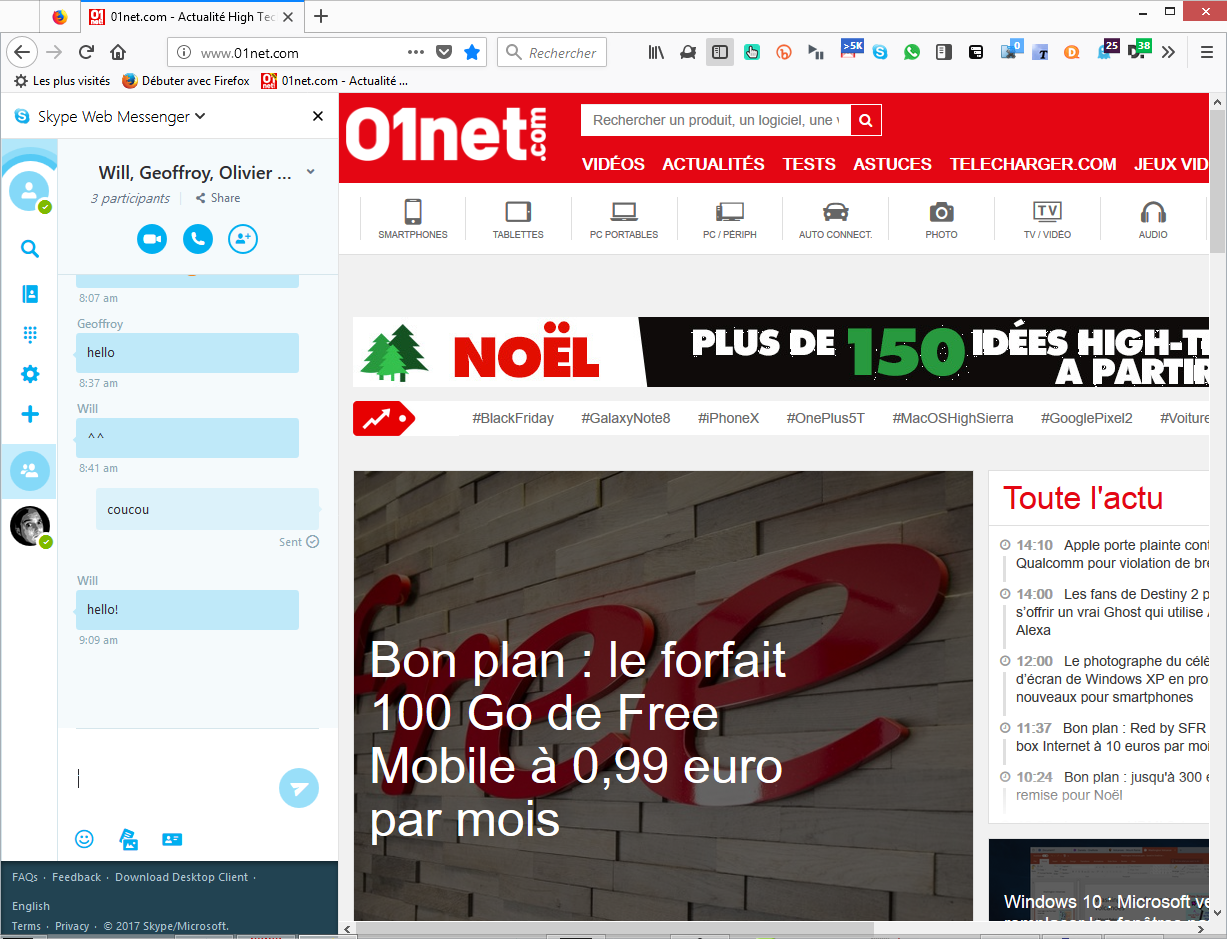Open Skype settings gear

click(30, 374)
